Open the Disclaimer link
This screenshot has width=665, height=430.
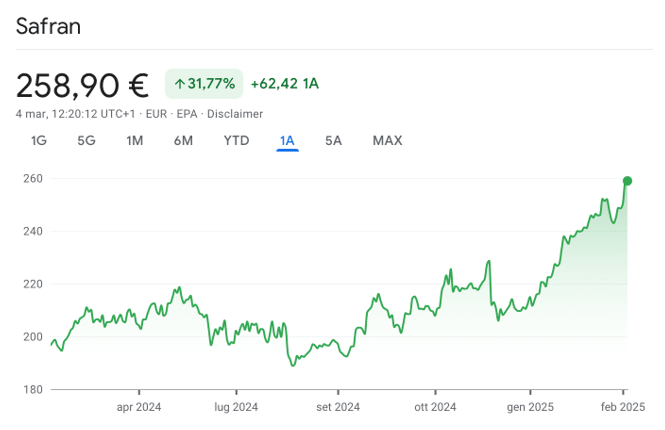(235, 114)
